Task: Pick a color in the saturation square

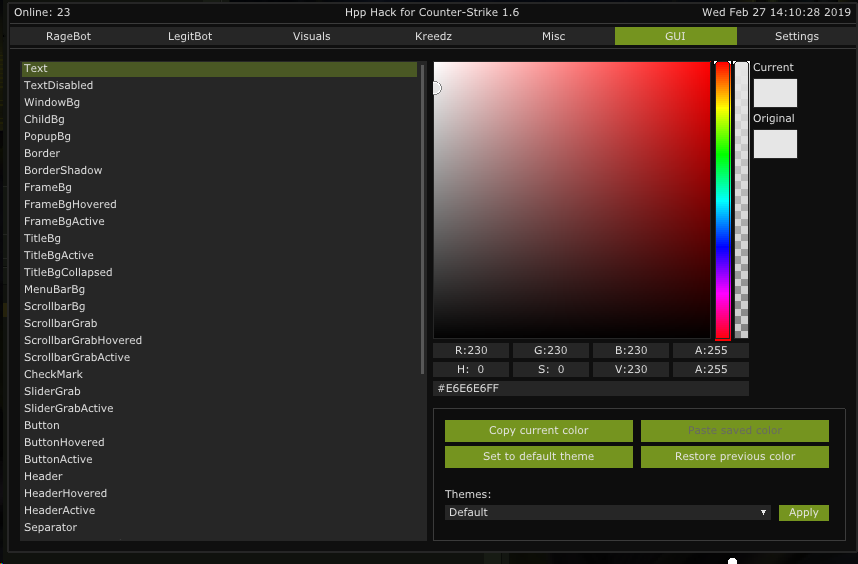Action: pos(570,200)
